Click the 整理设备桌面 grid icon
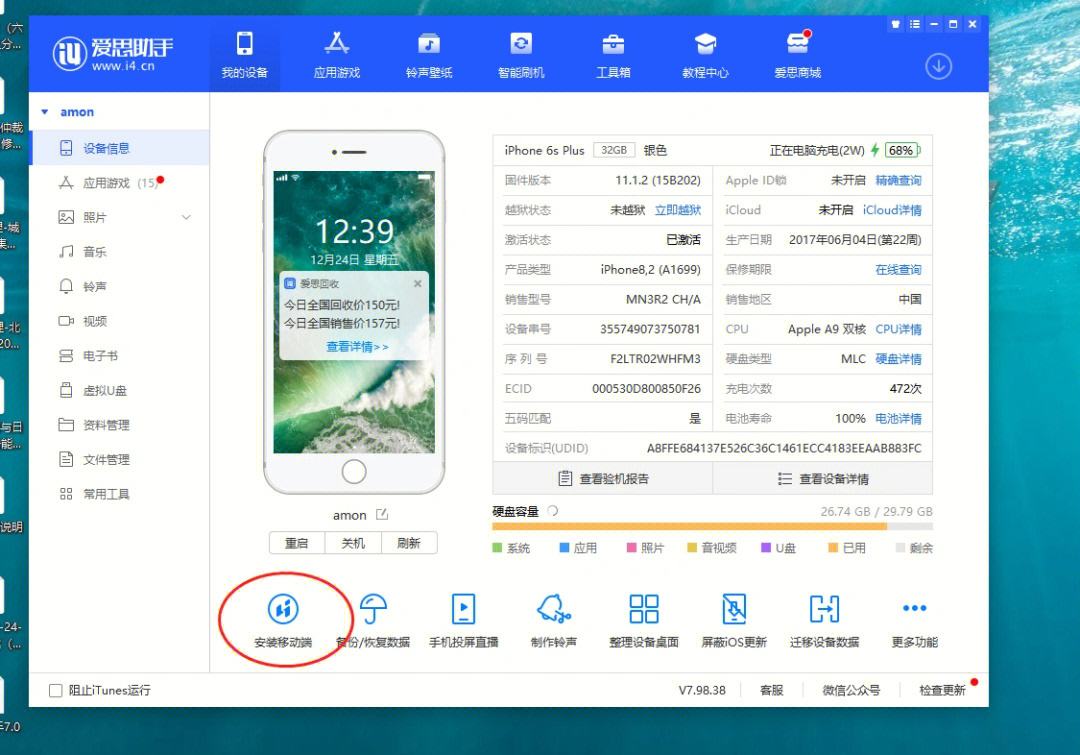This screenshot has width=1080, height=755. click(x=644, y=608)
